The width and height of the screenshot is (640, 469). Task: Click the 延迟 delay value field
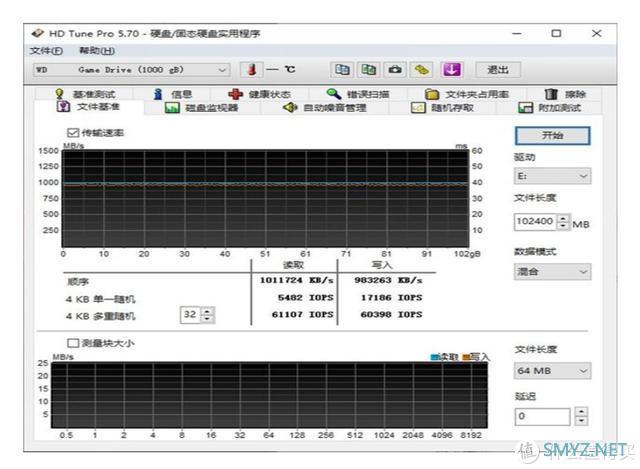[542, 416]
